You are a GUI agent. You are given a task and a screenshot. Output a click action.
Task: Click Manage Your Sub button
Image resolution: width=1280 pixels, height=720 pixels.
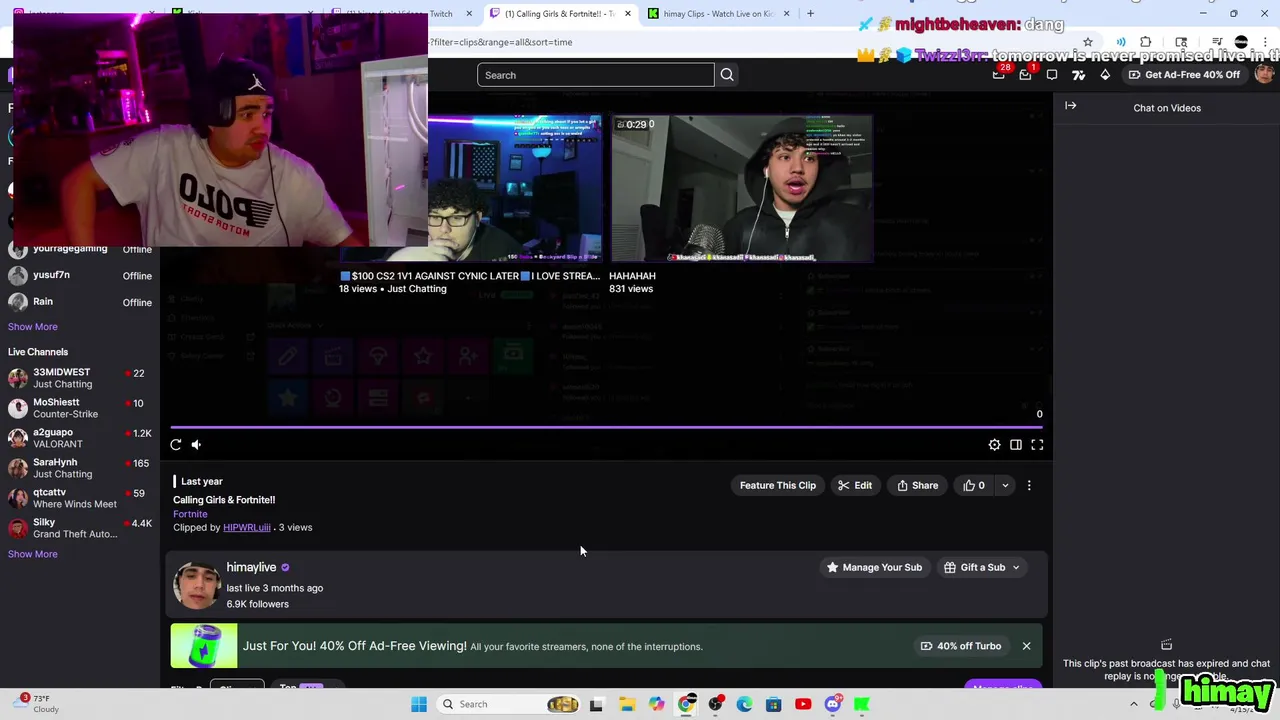click(x=874, y=568)
